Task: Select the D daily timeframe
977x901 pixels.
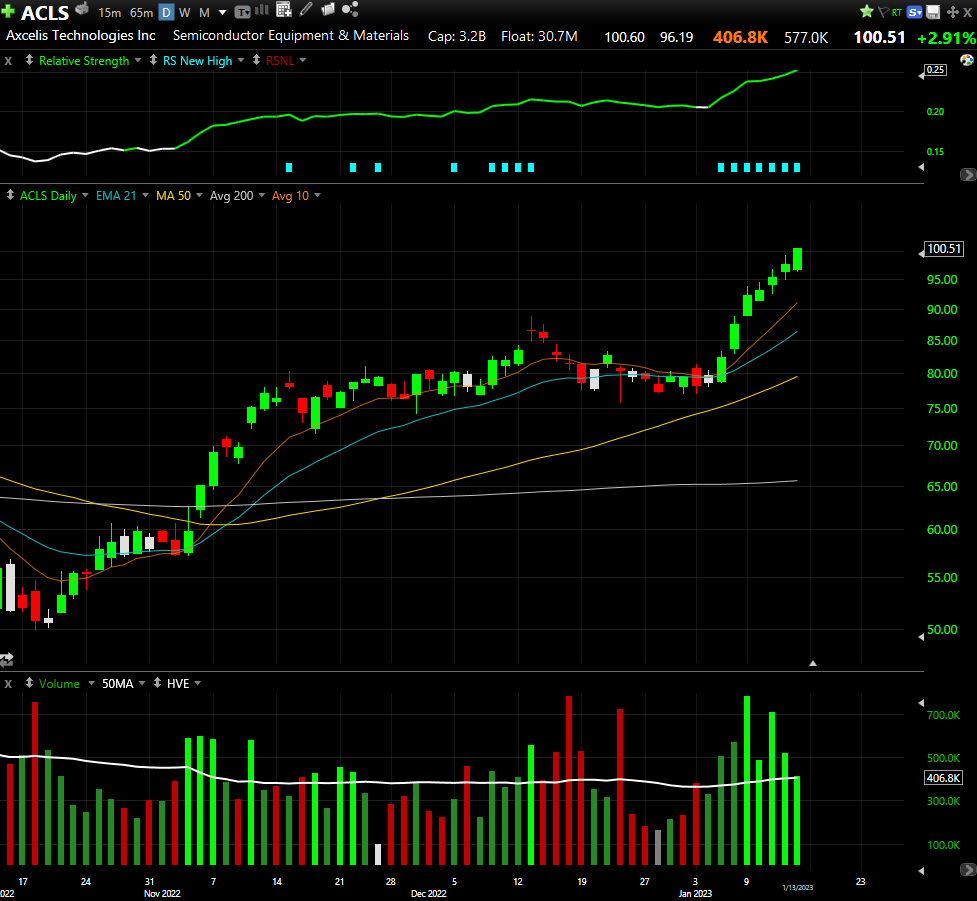Action: coord(166,12)
